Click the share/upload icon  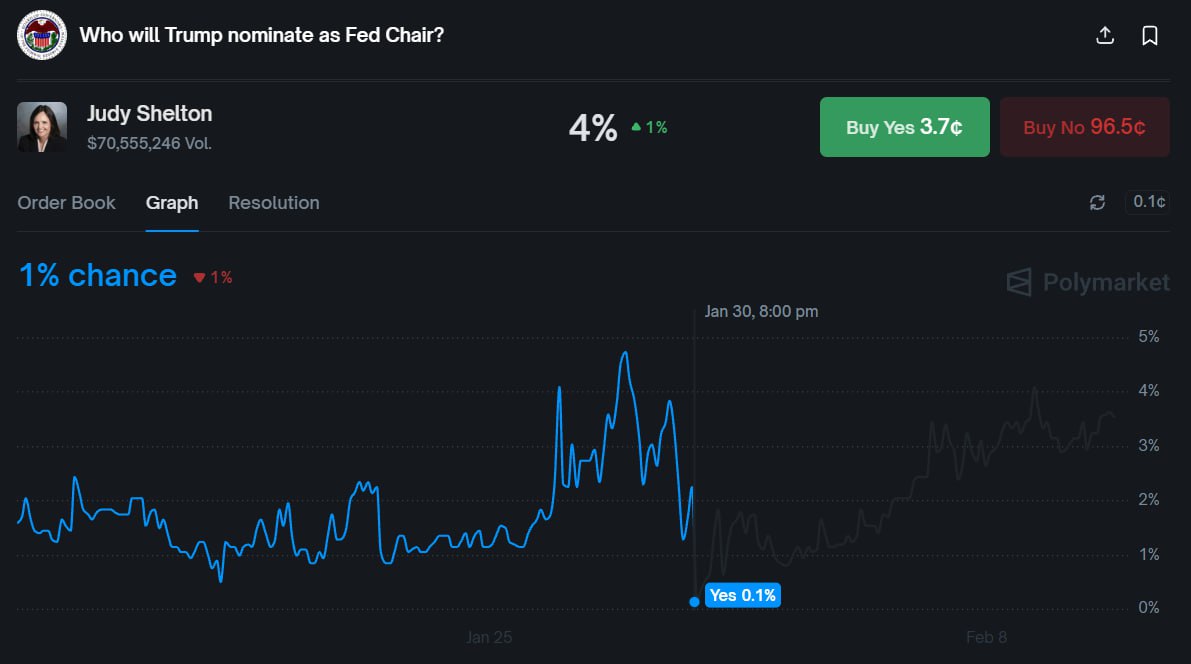tap(1105, 36)
